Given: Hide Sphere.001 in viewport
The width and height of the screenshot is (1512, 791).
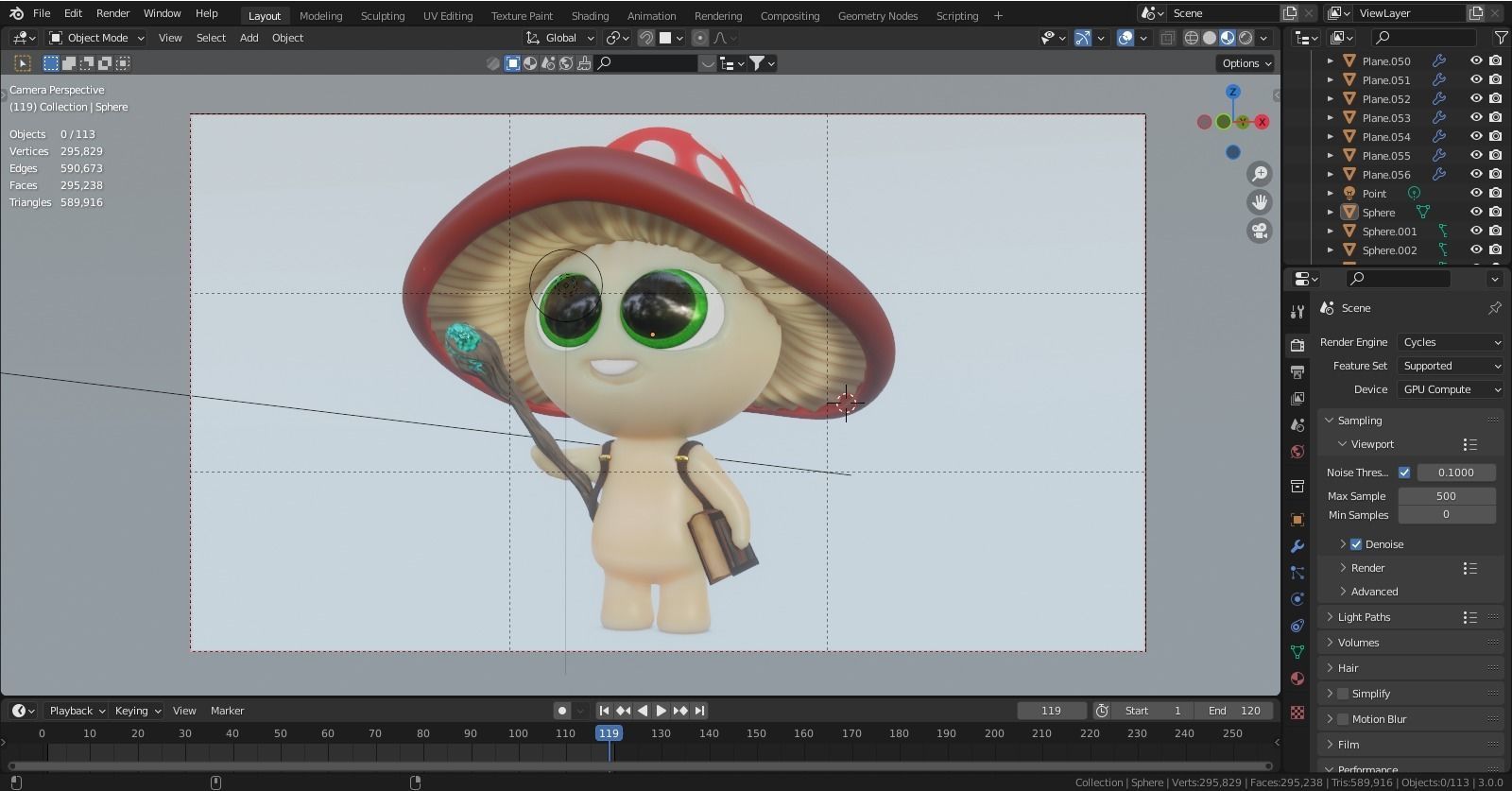Looking at the screenshot, I should tap(1476, 231).
